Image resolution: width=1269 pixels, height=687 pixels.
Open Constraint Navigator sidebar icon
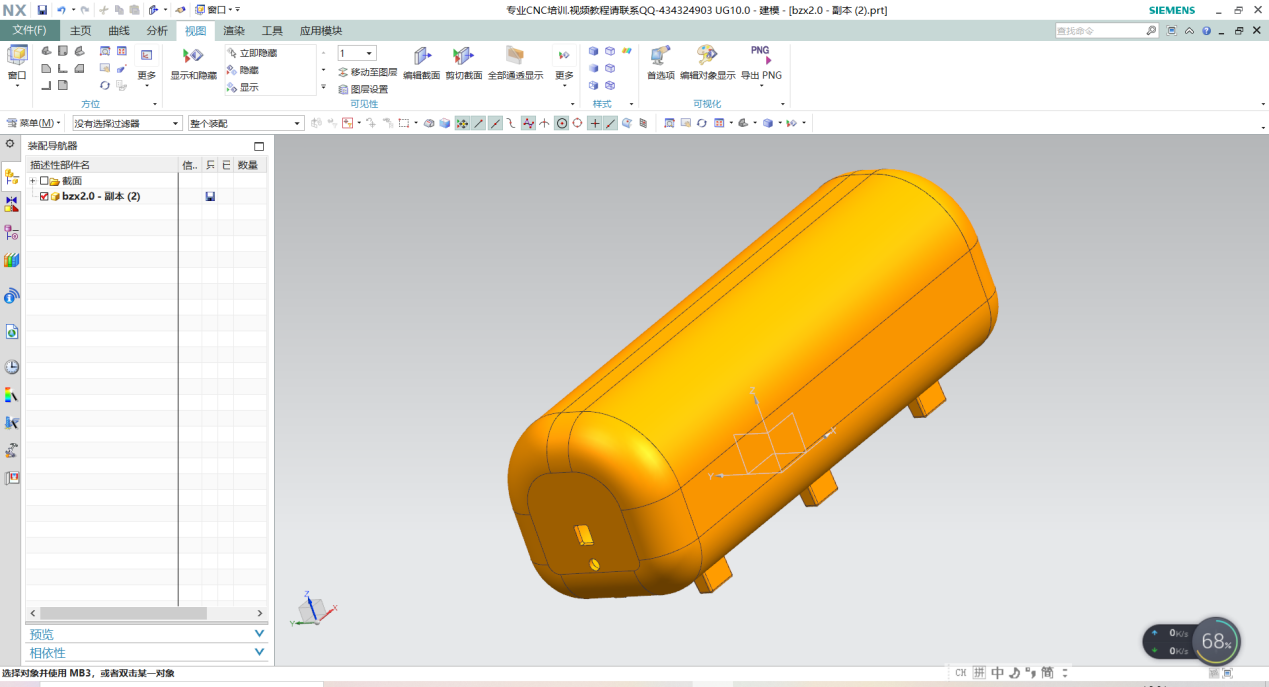tap(12, 204)
